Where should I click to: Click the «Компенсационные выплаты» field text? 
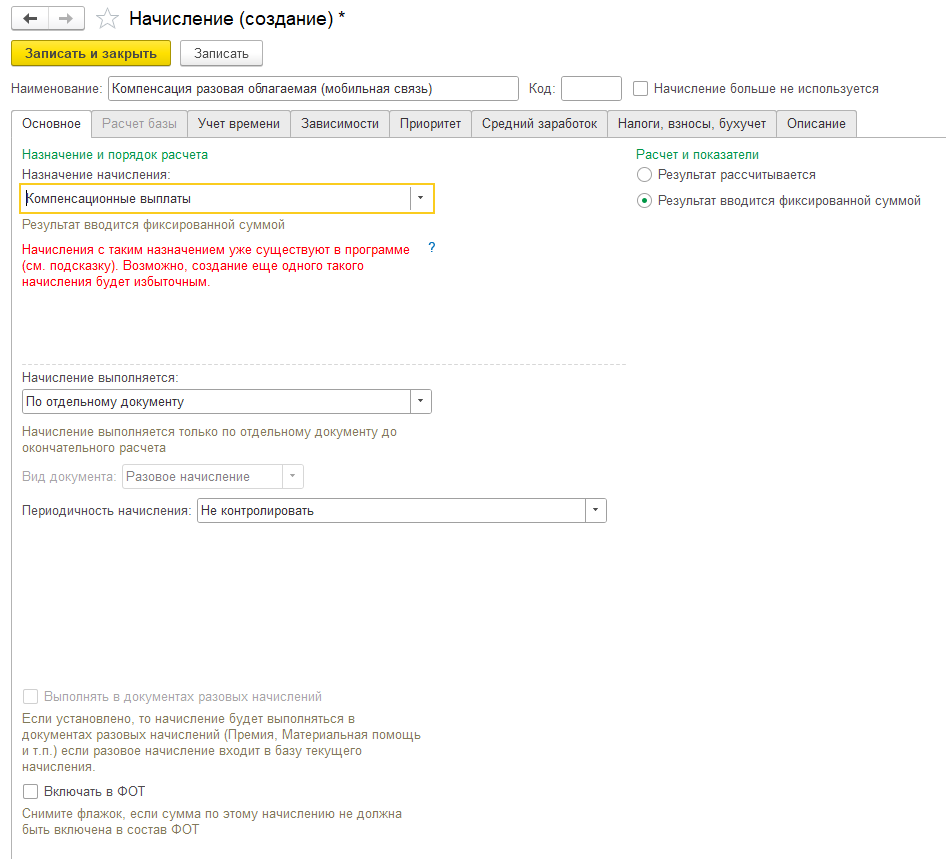[x=109, y=198]
